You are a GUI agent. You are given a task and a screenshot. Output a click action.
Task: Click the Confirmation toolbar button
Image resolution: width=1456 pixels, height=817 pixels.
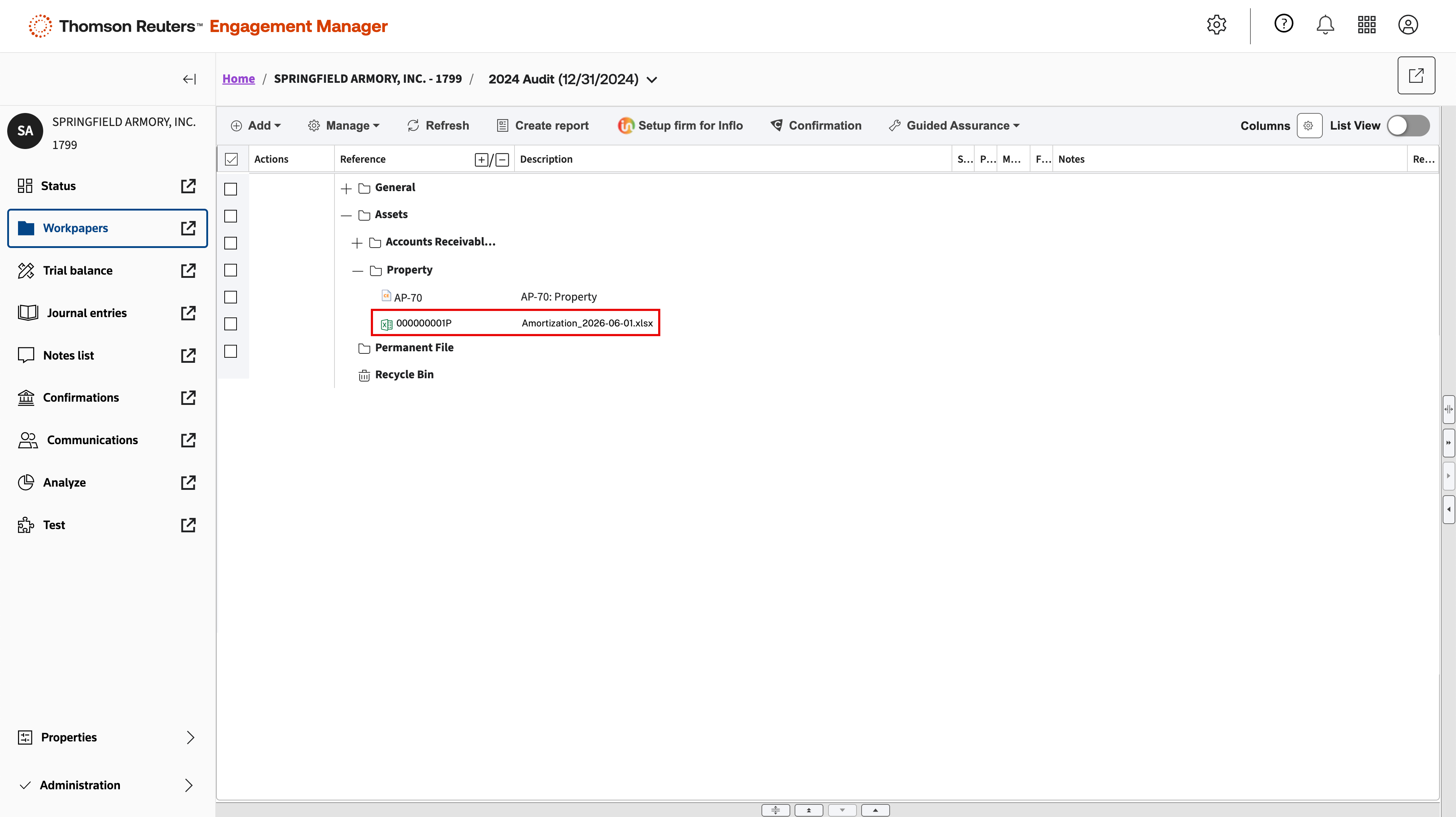coord(816,126)
